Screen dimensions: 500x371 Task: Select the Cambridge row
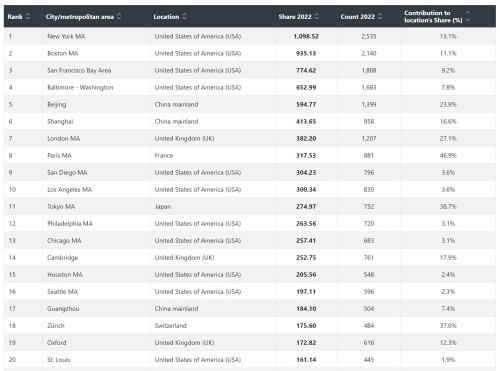tap(250, 257)
